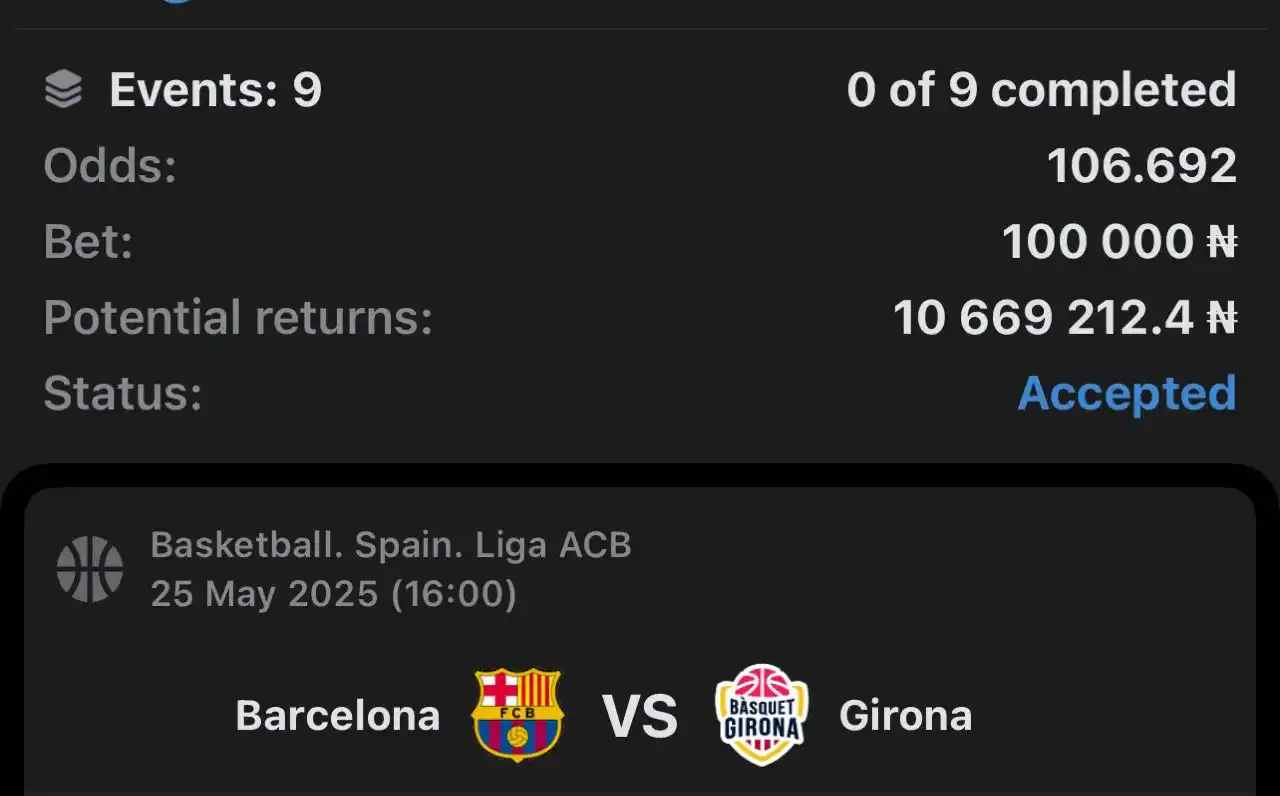This screenshot has height=796, width=1280.
Task: Select the Events: 9 label
Action: (216, 90)
